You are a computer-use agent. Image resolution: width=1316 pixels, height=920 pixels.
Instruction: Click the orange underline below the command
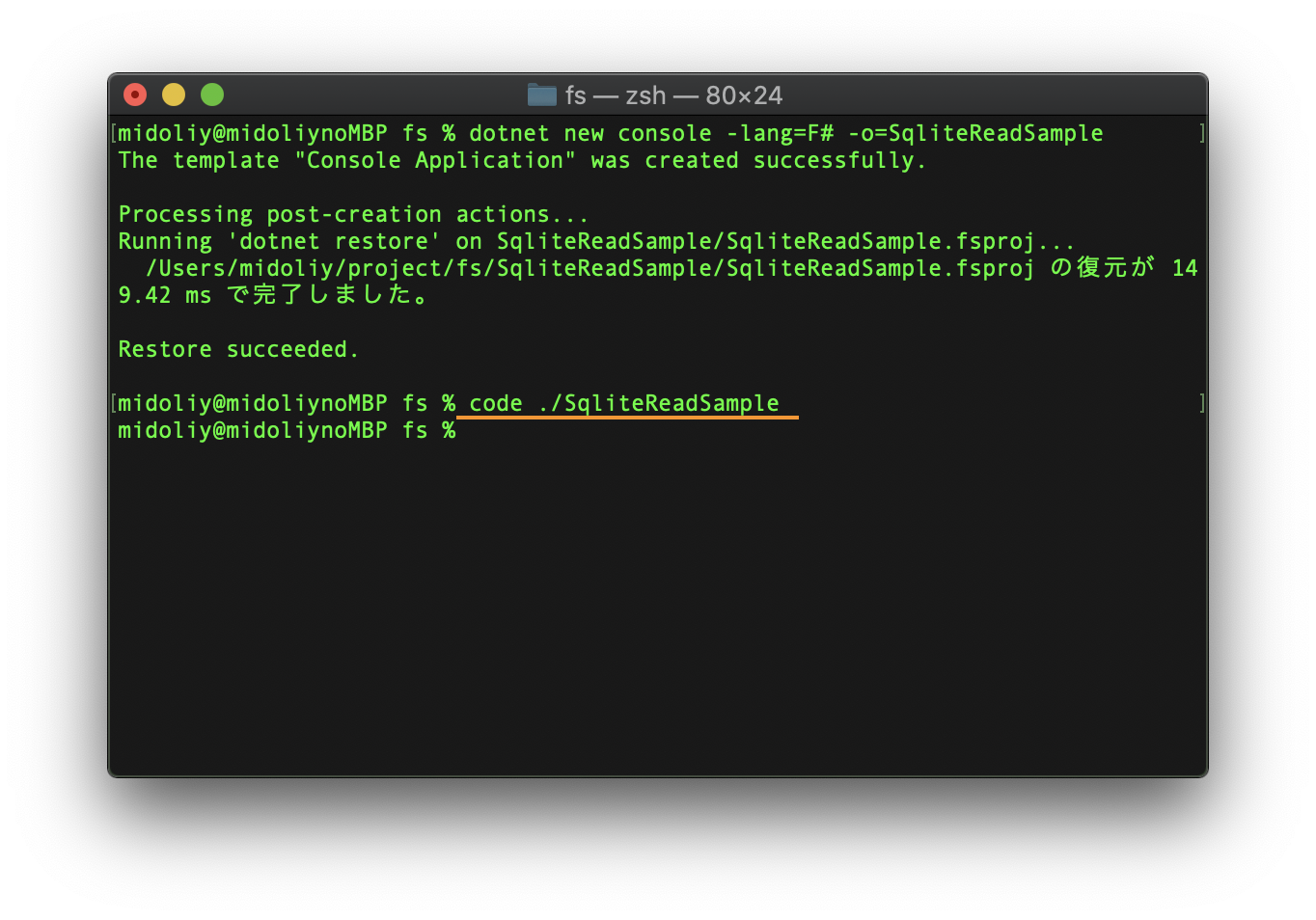coord(628,416)
